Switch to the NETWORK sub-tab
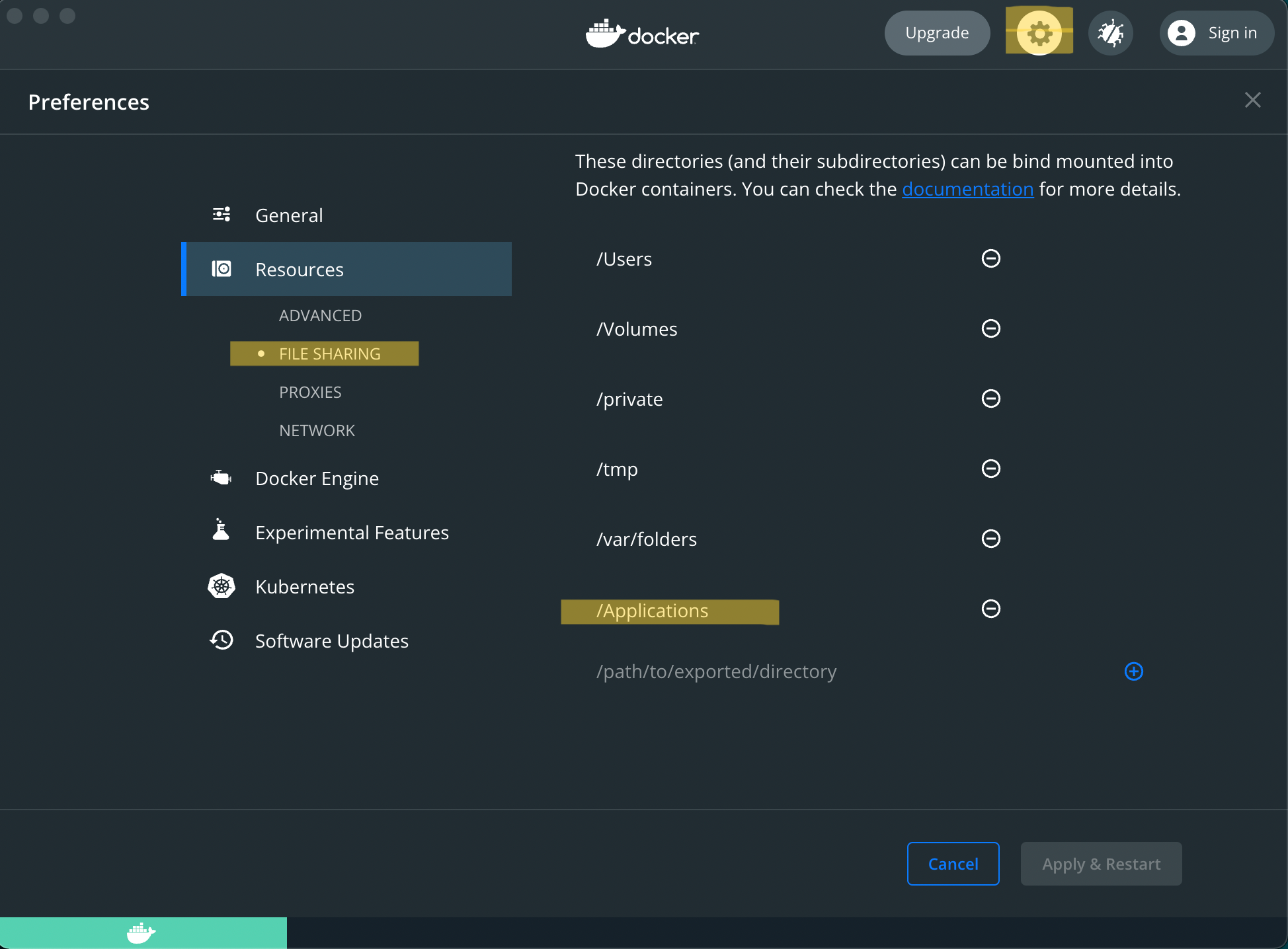 317,431
